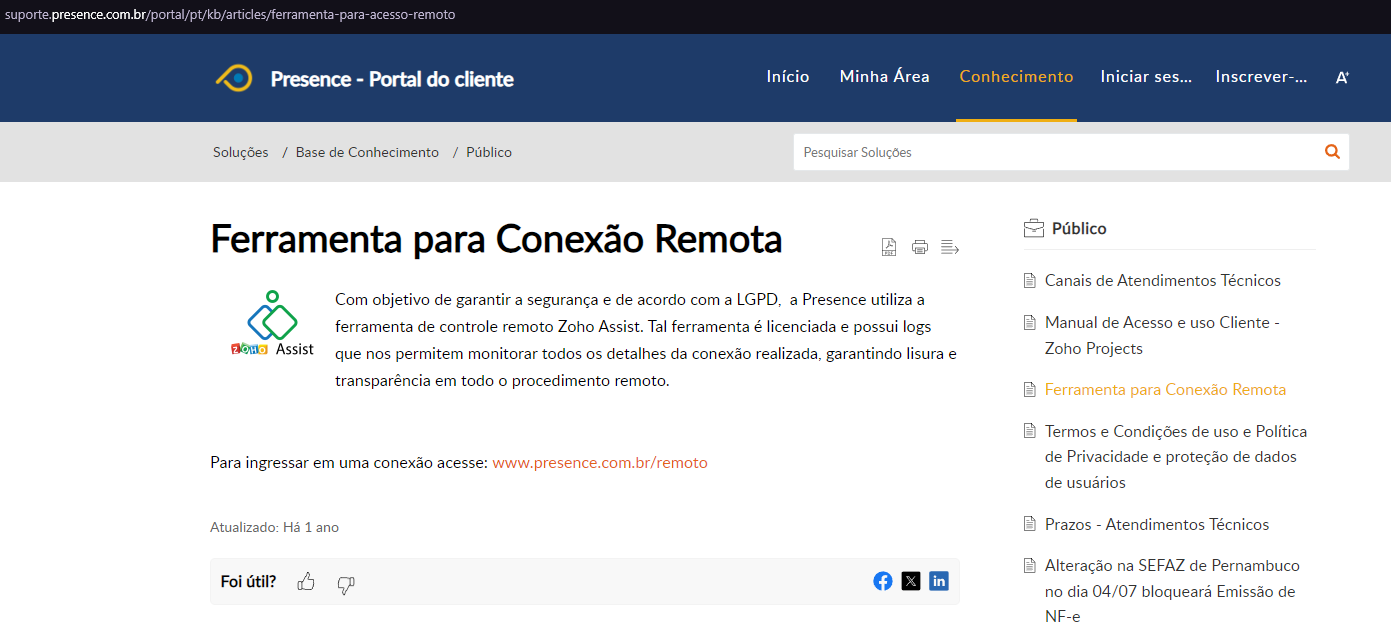The image size is (1391, 643).
Task: Click document icon beside Canais de Atendimentos
Action: pyautogui.click(x=1030, y=281)
